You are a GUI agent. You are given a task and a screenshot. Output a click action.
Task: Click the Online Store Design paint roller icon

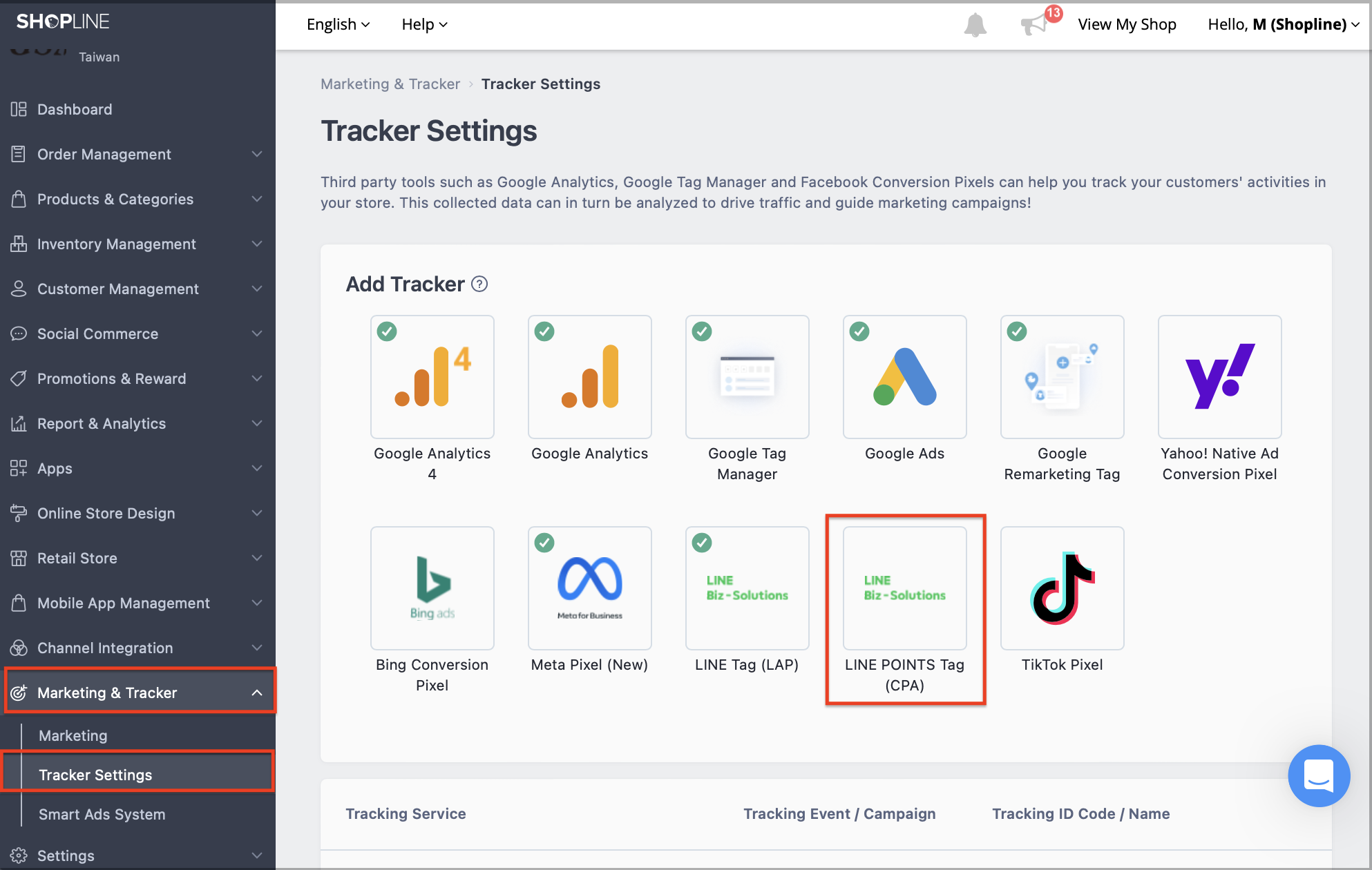point(19,513)
